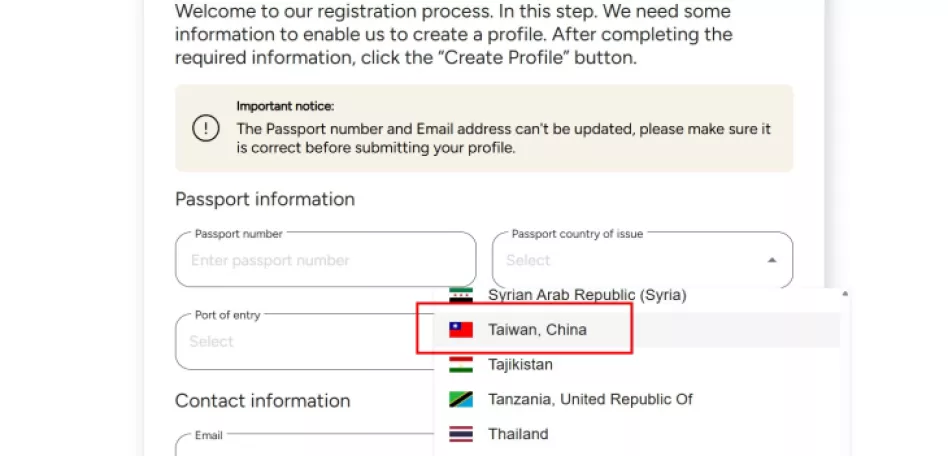Select Tanzania, United Republic Of
948x456 pixels.
[x=637, y=399]
